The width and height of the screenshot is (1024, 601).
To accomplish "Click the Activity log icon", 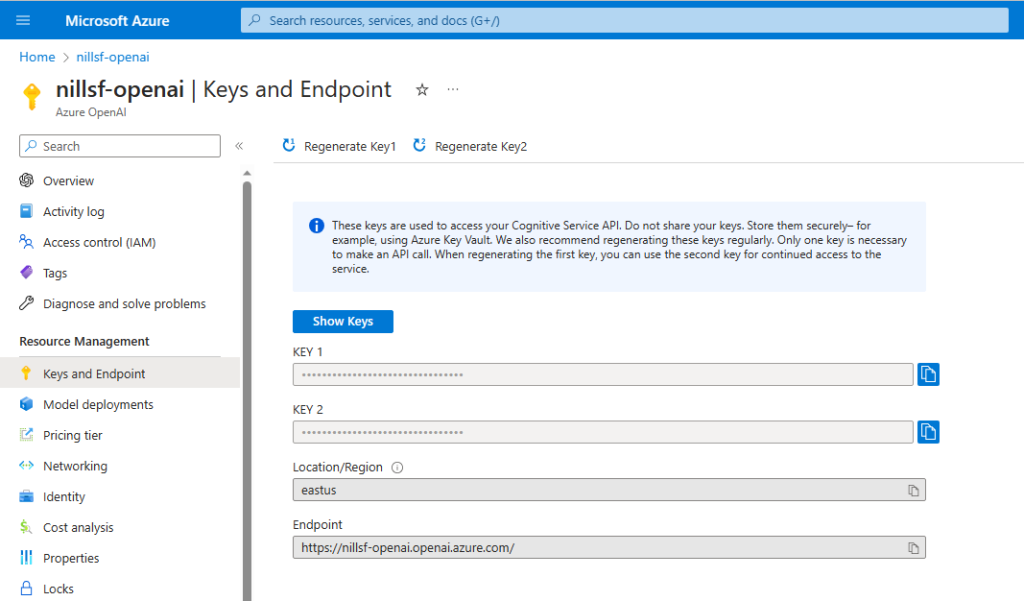I will (26, 211).
